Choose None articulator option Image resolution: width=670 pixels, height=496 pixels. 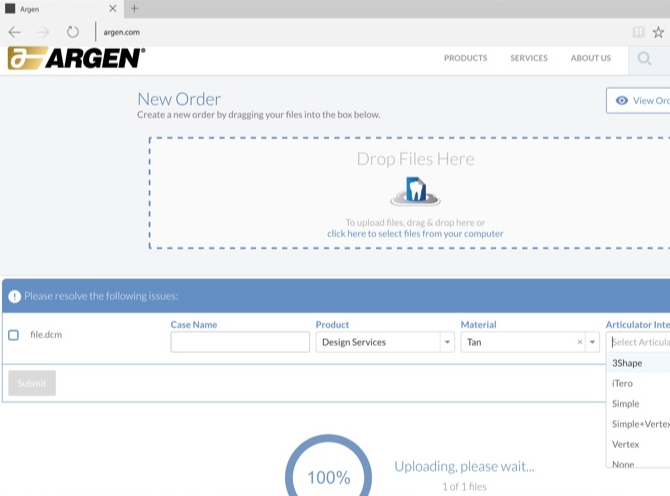click(x=638, y=462)
